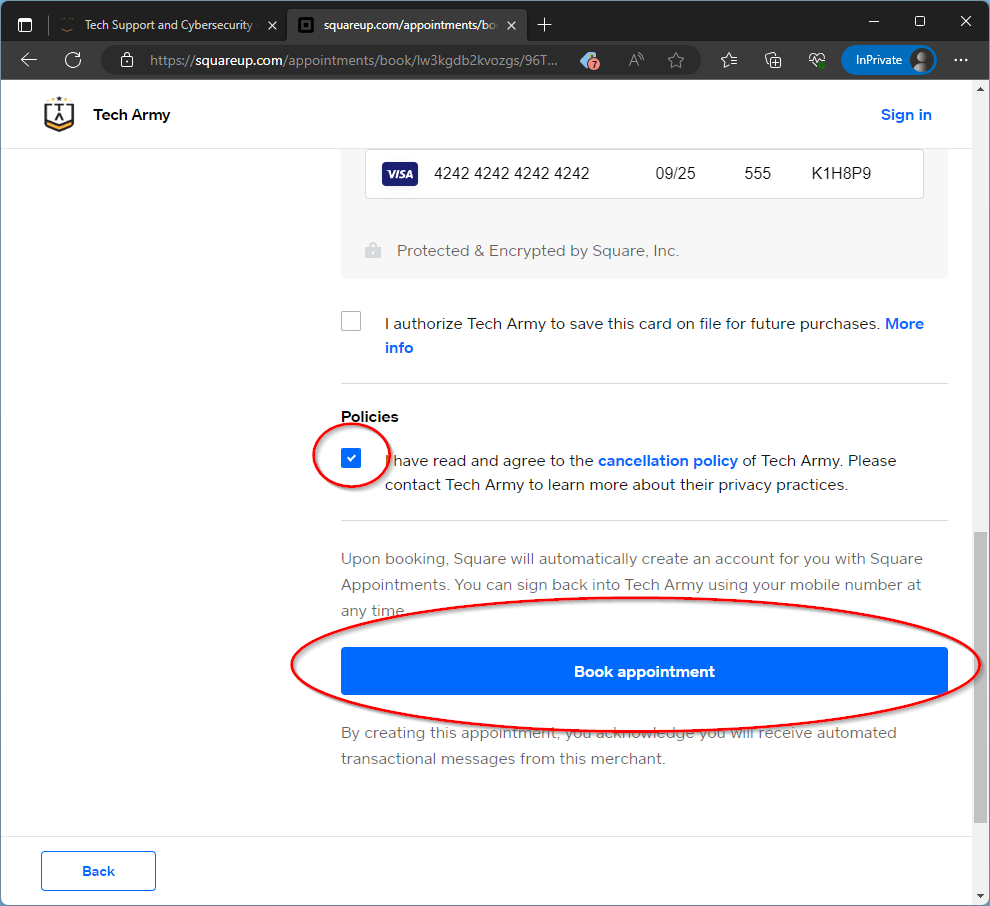This screenshot has width=990, height=906.
Task: Click the Protected & Encrypted lock icon
Action: pos(373,250)
